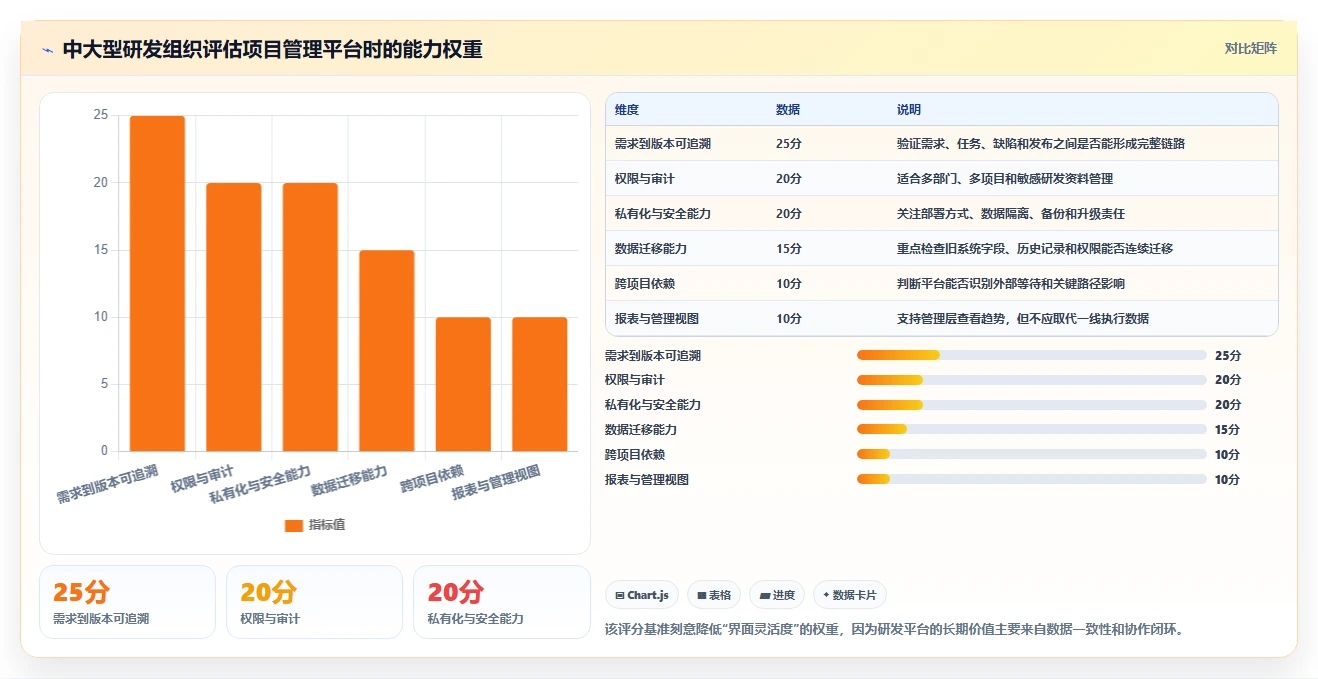Click the 私有化与安全能力 bar in chart
The height and width of the screenshot is (679, 1318).
(x=310, y=317)
